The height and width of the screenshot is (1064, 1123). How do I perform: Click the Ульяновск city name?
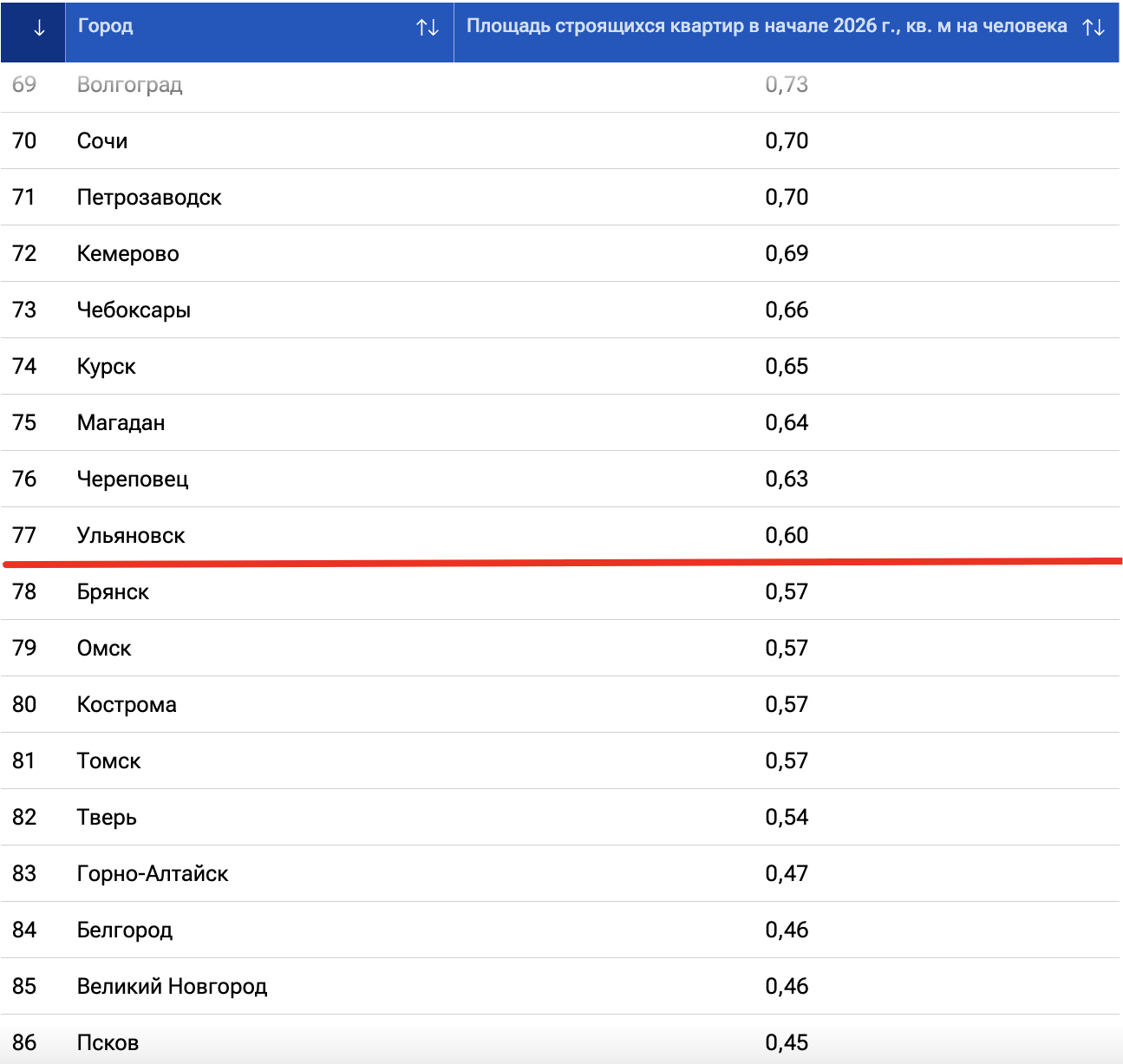point(131,535)
